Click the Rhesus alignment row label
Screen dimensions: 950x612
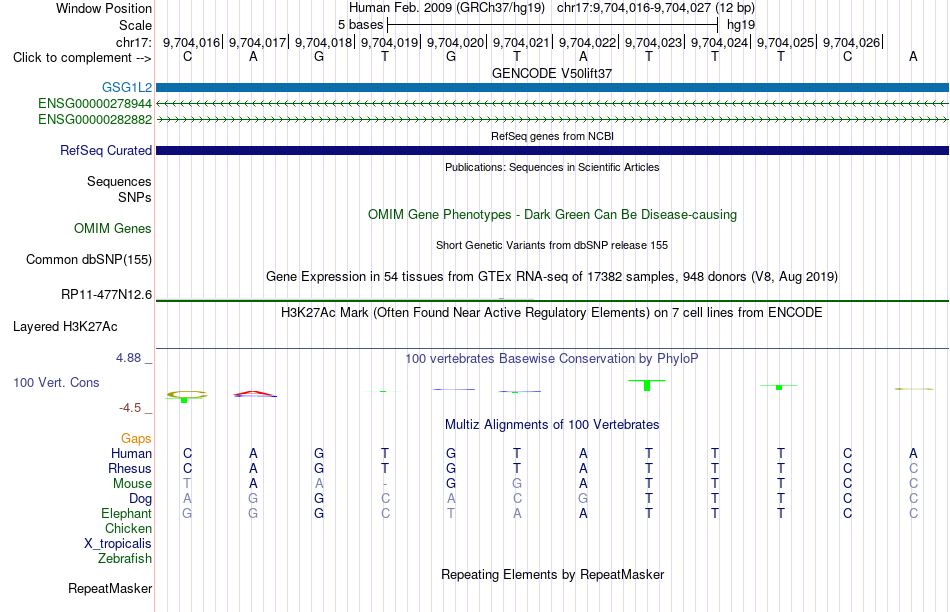pos(130,468)
